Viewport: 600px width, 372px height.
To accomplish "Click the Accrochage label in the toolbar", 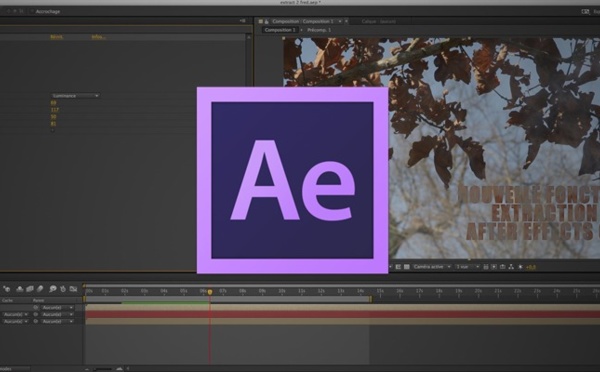I will (48, 11).
